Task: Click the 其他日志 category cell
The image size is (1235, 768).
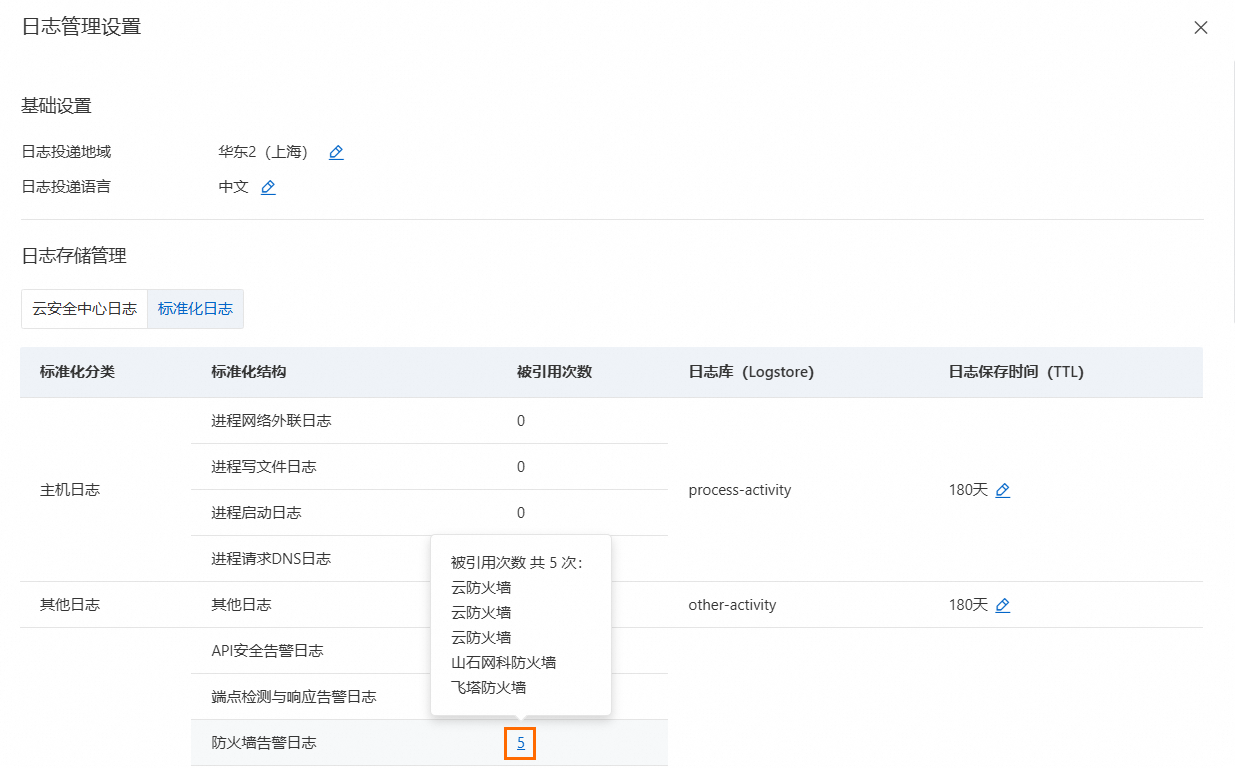Action: (x=70, y=605)
